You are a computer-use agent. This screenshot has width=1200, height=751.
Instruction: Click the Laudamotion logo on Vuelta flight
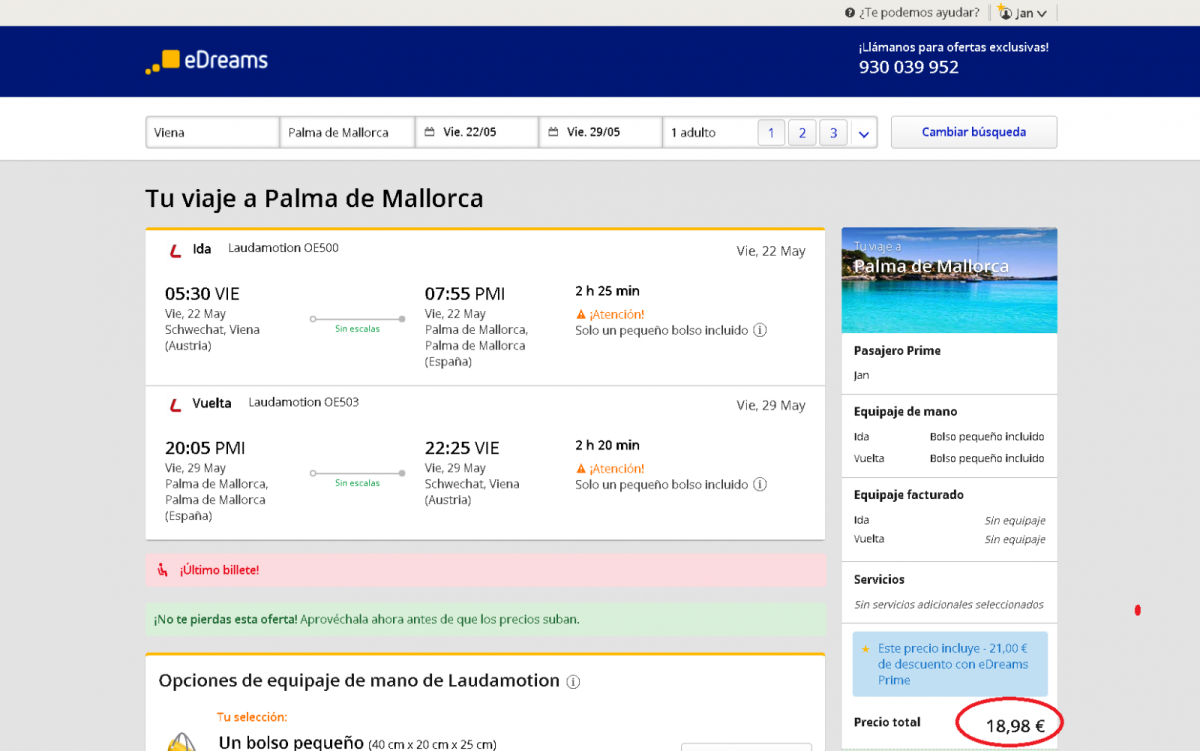click(175, 405)
